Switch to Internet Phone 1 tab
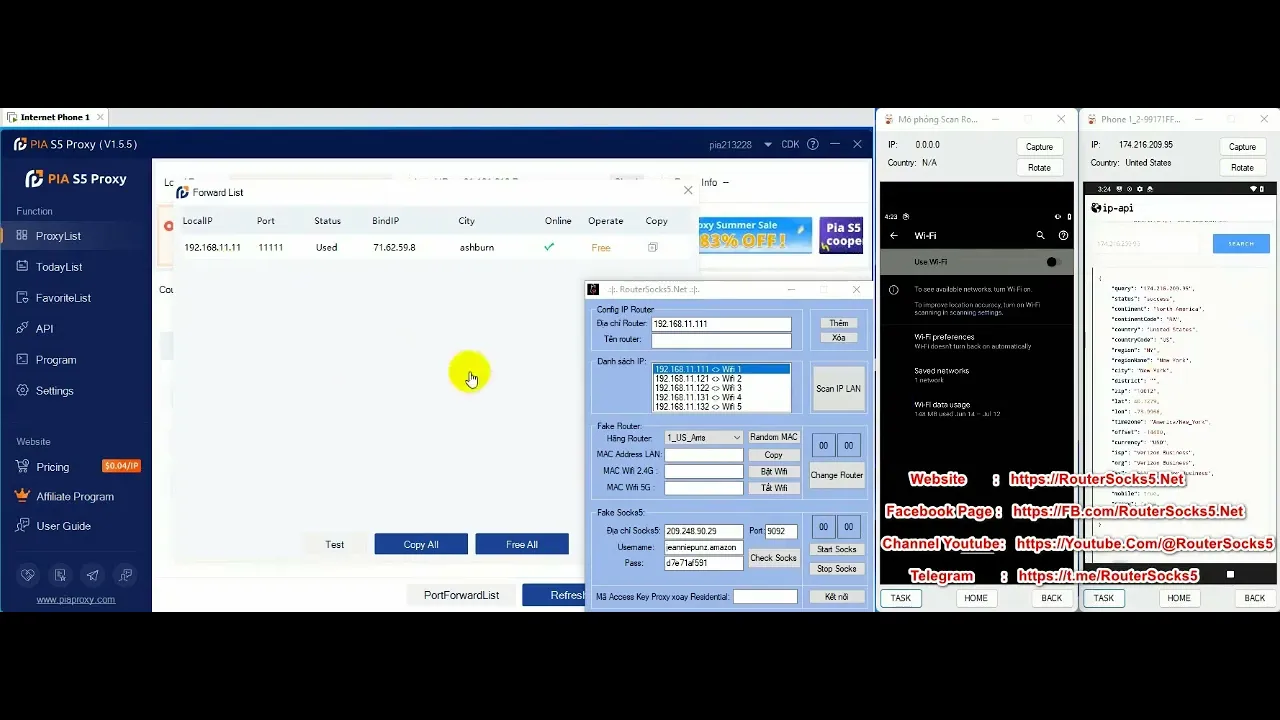1280x720 pixels. pyautogui.click(x=55, y=117)
